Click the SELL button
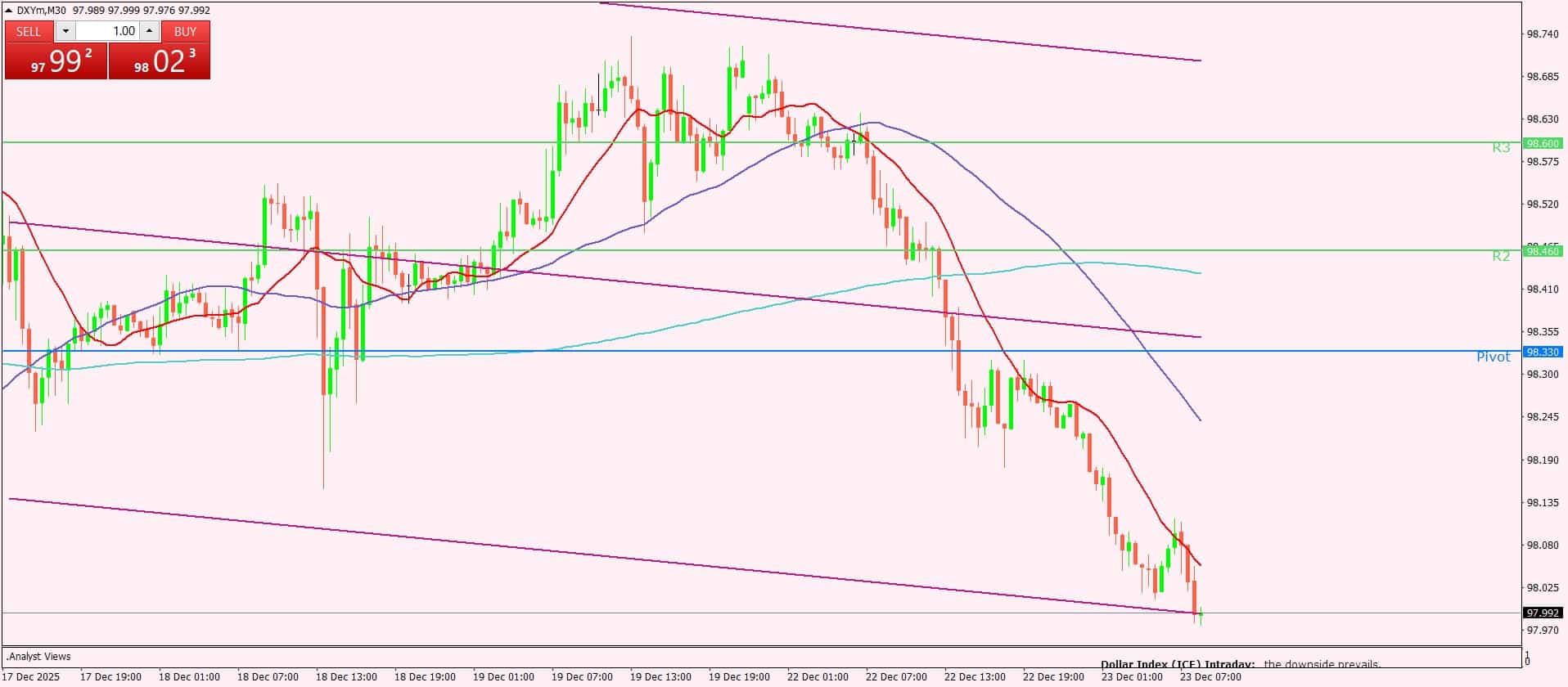The image size is (1568, 687). pyautogui.click(x=29, y=31)
